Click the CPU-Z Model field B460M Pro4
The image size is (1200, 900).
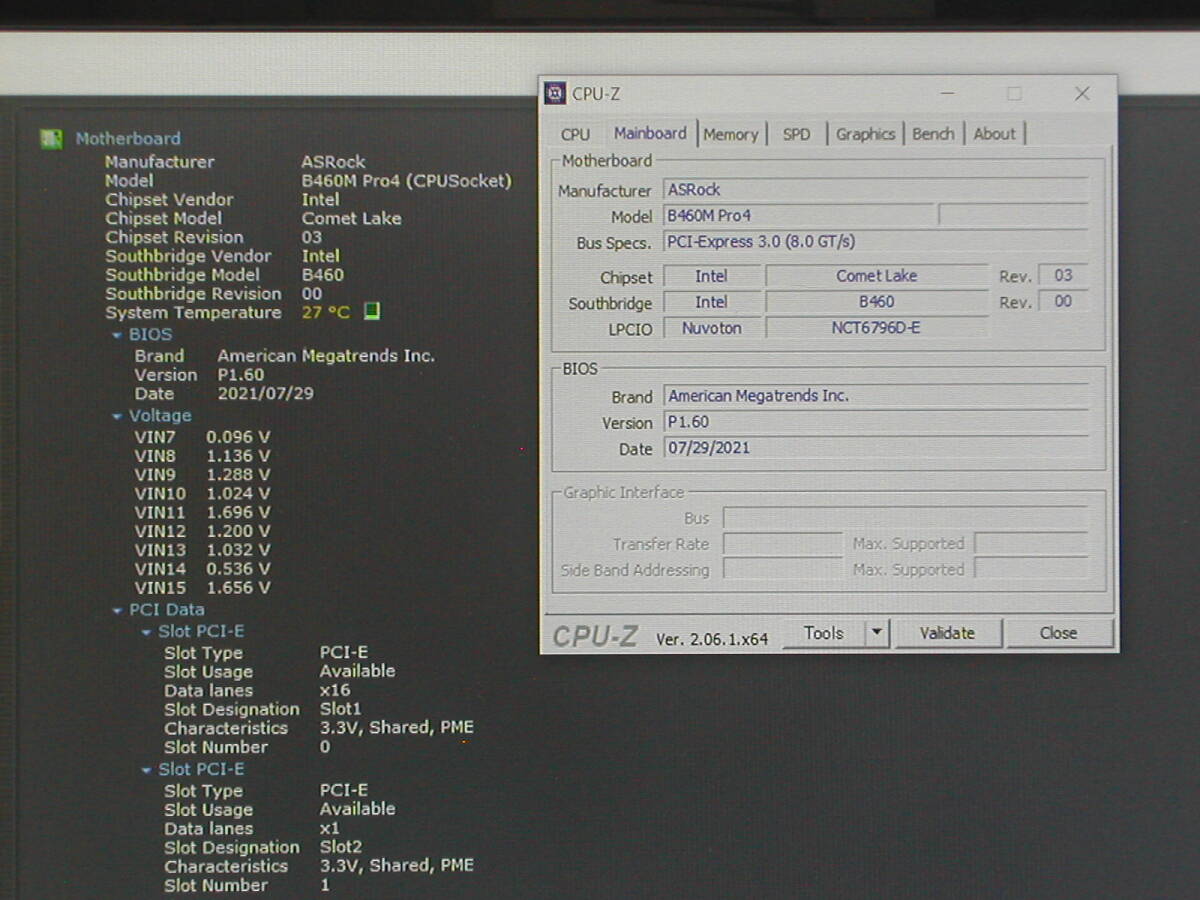point(800,216)
